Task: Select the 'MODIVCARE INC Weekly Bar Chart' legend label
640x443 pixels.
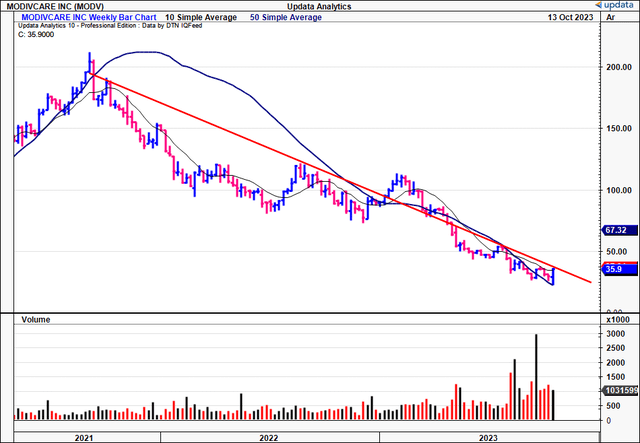Action: [x=89, y=17]
